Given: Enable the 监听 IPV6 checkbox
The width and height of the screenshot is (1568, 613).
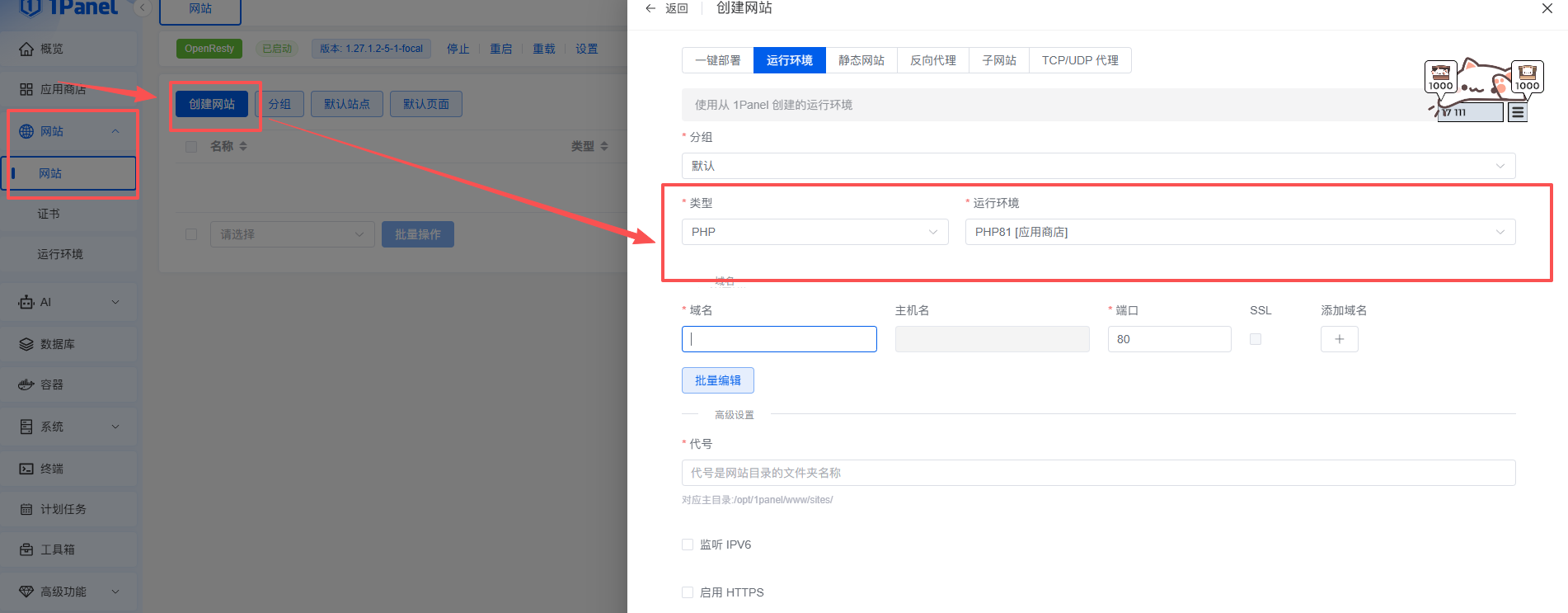Looking at the screenshot, I should [x=688, y=545].
